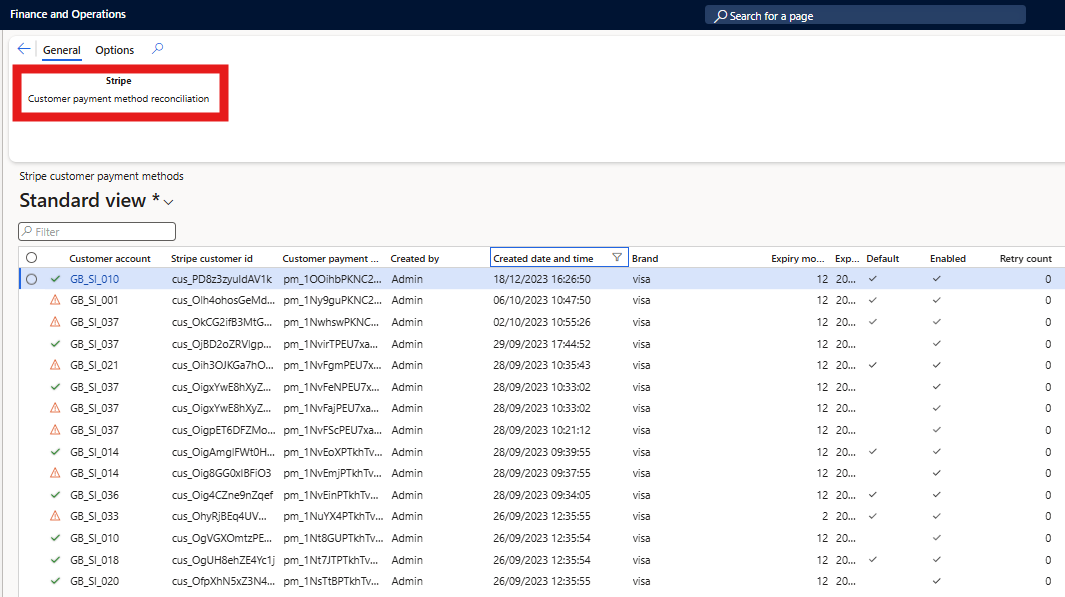This screenshot has width=1065, height=597.
Task: Click warning triangle for pm_1NvFajPEU7xa row
Action: pyautogui.click(x=56, y=408)
